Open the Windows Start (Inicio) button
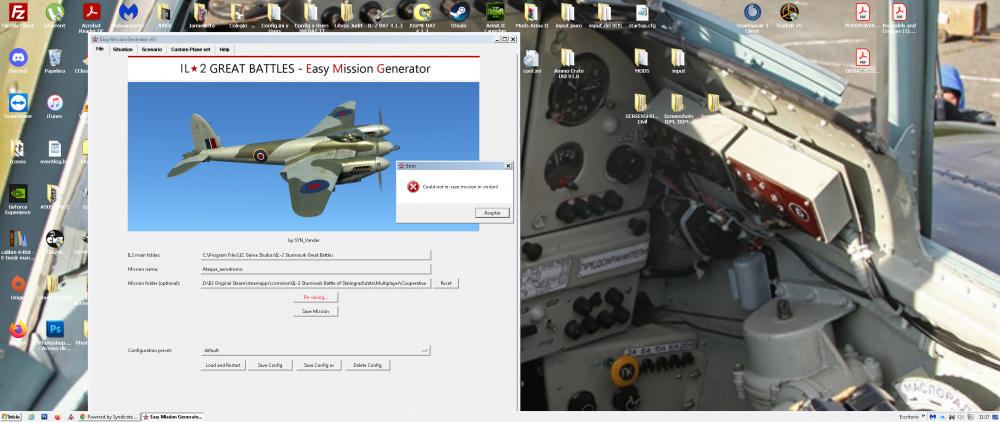 tap(12, 415)
